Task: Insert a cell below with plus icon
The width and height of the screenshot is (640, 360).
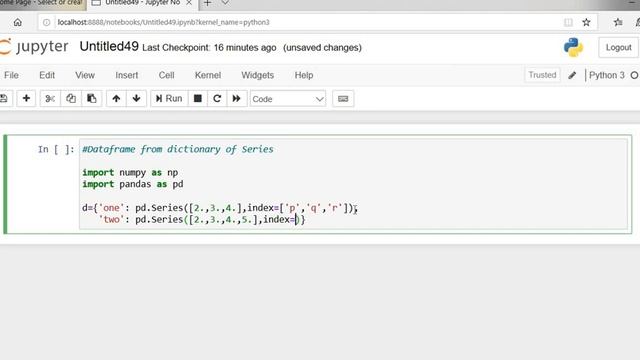Action: click(26, 98)
